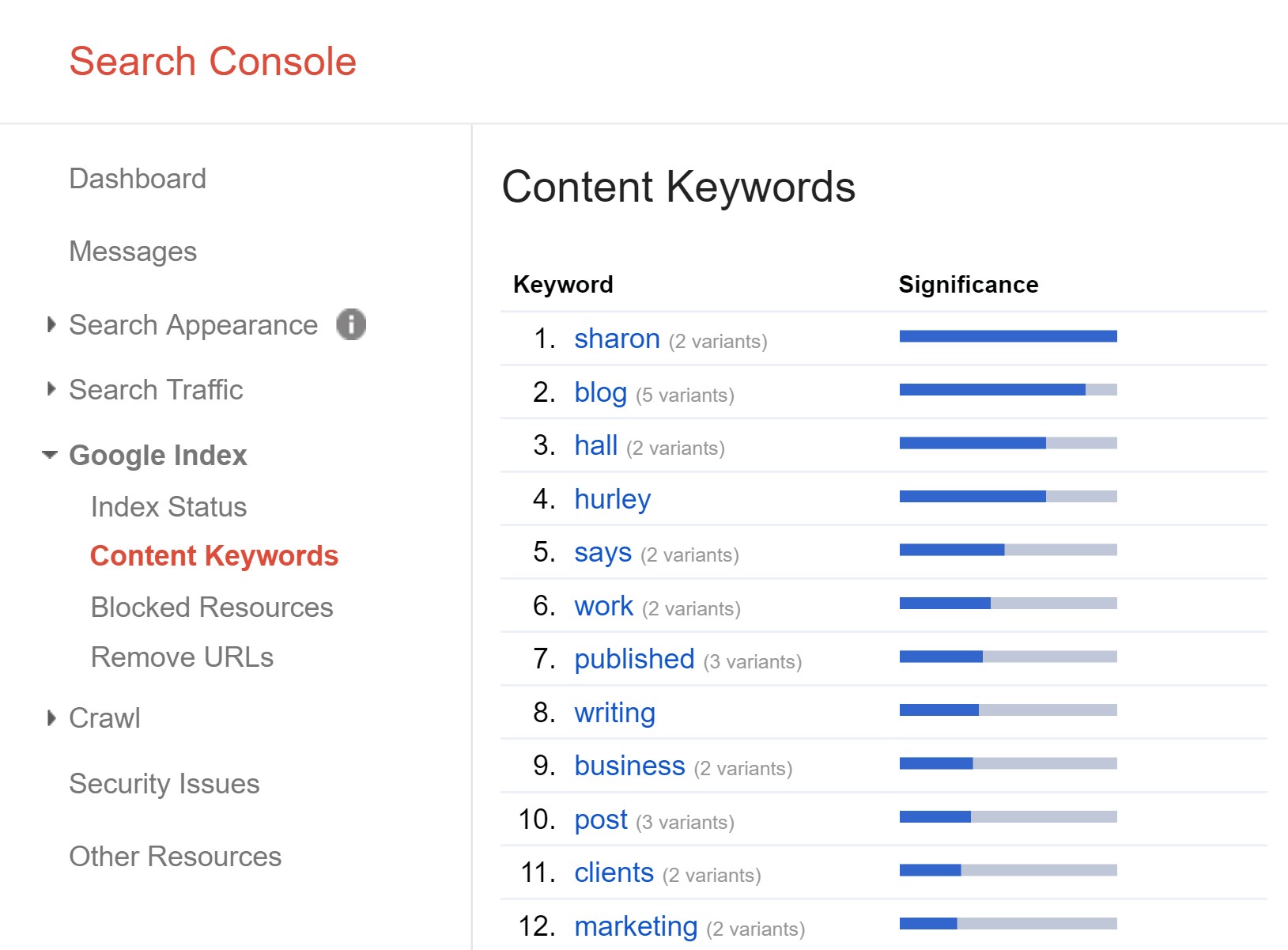Click the Search Console logo title
Screen dimensions: 1288x950
coord(213,62)
